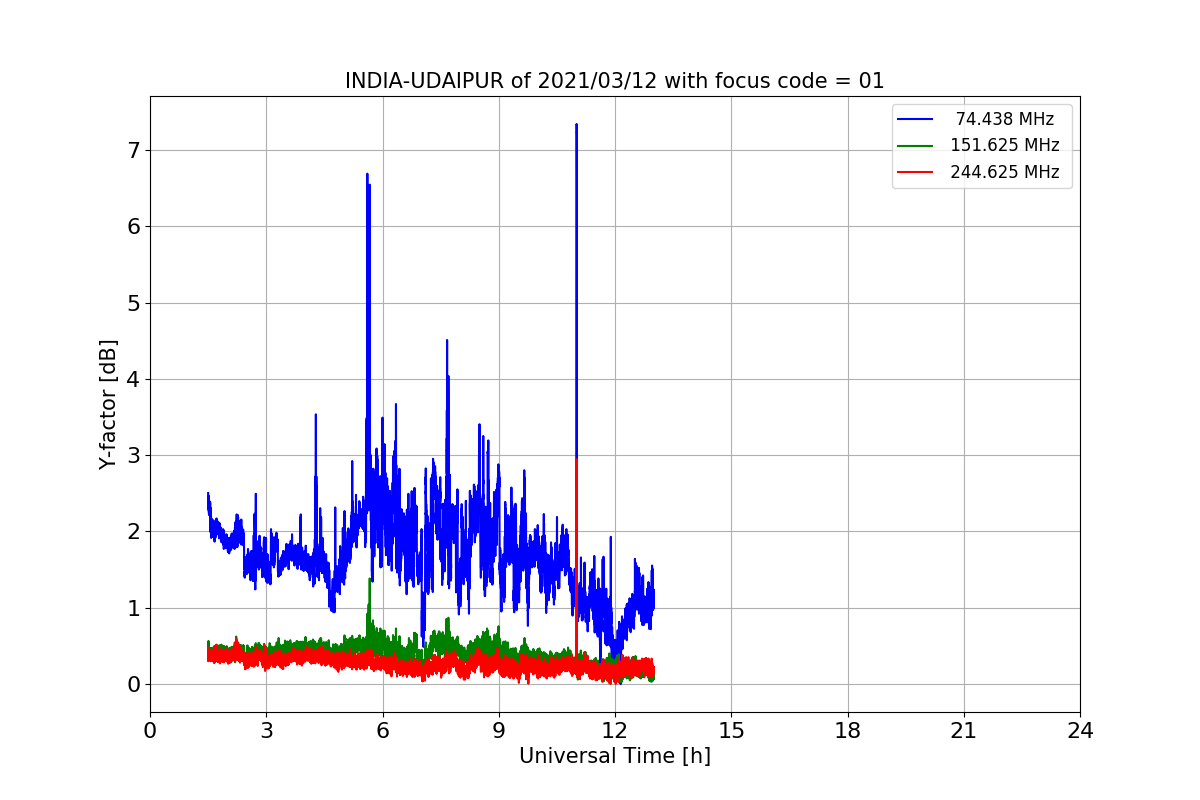Click x-axis tick label 3
The height and width of the screenshot is (800, 1200).
(x=266, y=731)
